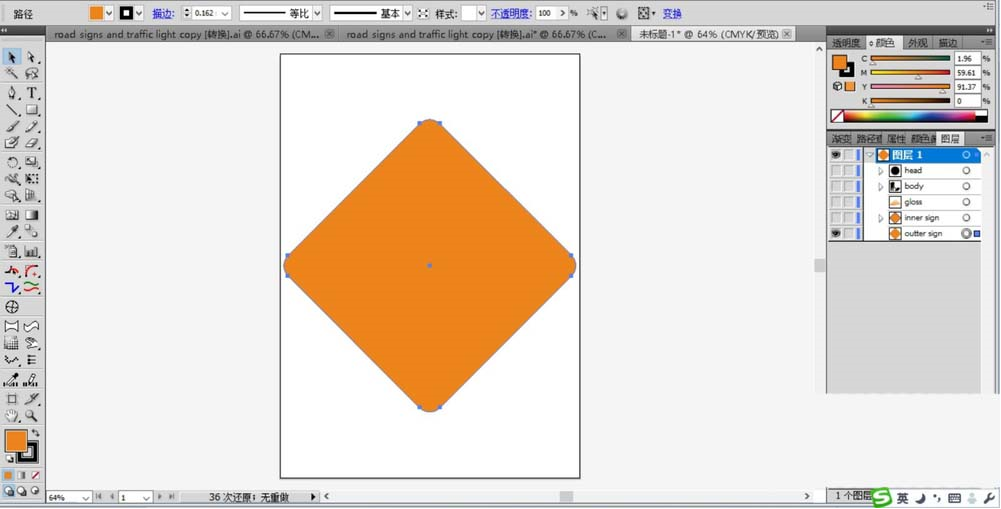Expand the inner sign layer group

click(x=881, y=218)
